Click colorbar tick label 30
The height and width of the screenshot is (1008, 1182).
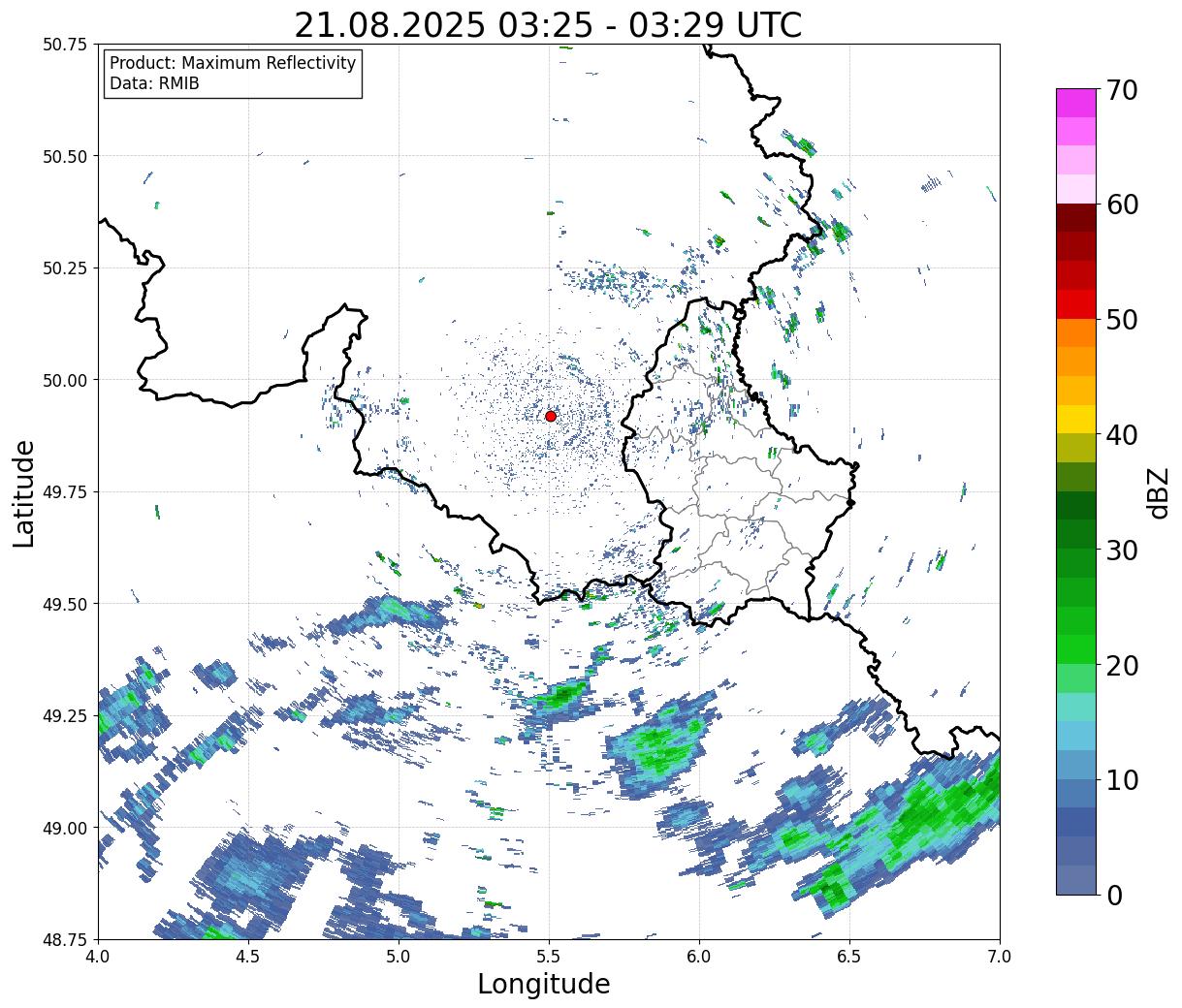1121,550
